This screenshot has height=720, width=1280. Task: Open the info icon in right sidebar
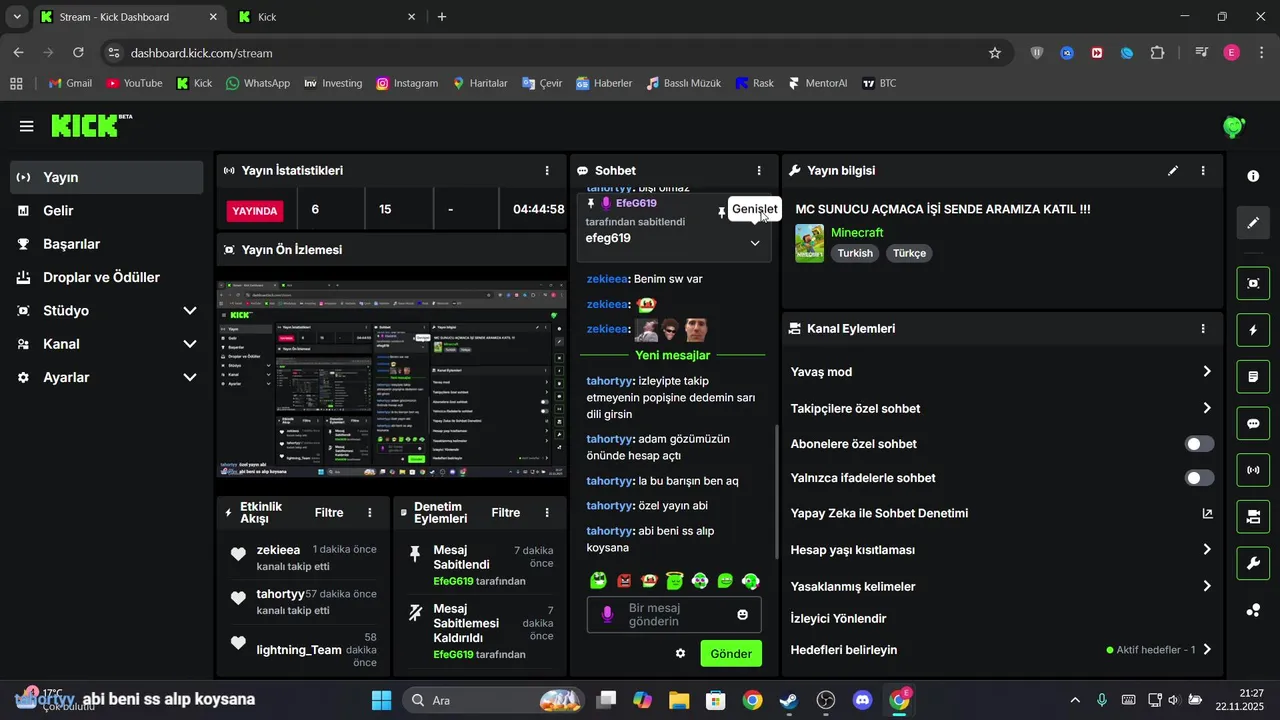[x=1253, y=176]
